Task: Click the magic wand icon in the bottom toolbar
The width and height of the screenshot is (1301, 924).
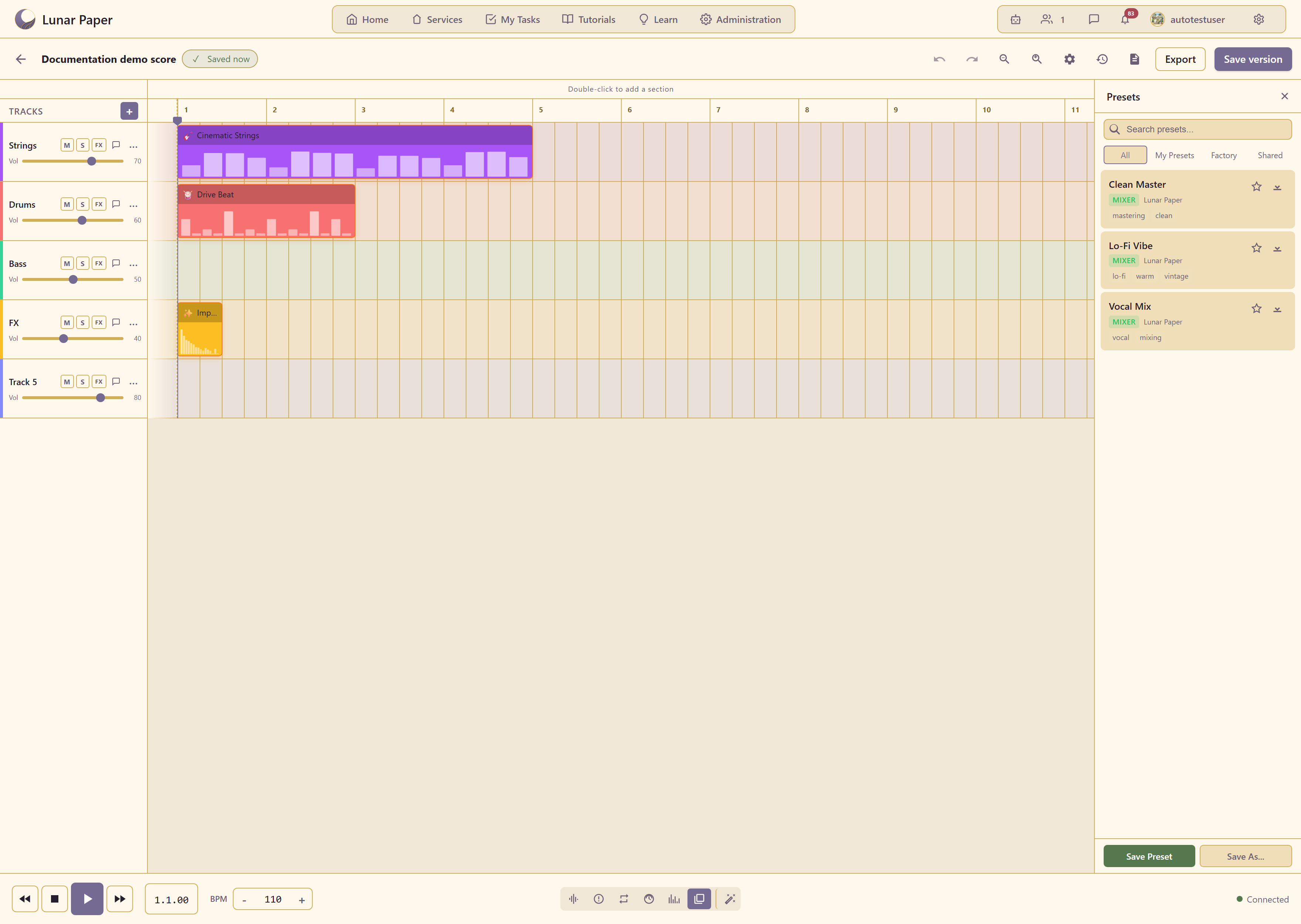Action: click(x=730, y=899)
